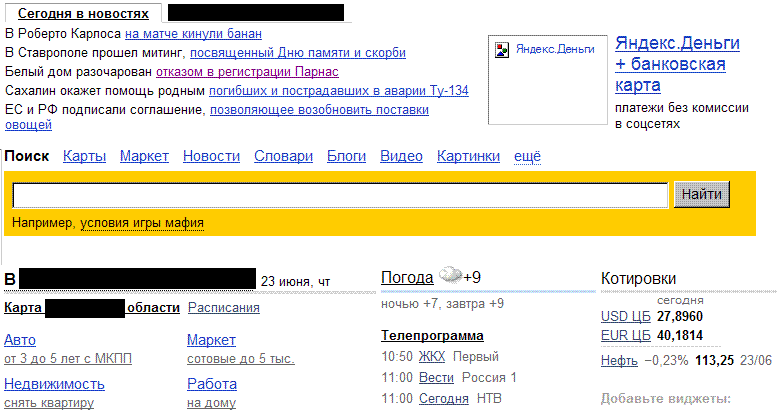The height and width of the screenshot is (411, 777).
Task: Open the ЖКХ program at 10:50
Action: click(x=432, y=356)
